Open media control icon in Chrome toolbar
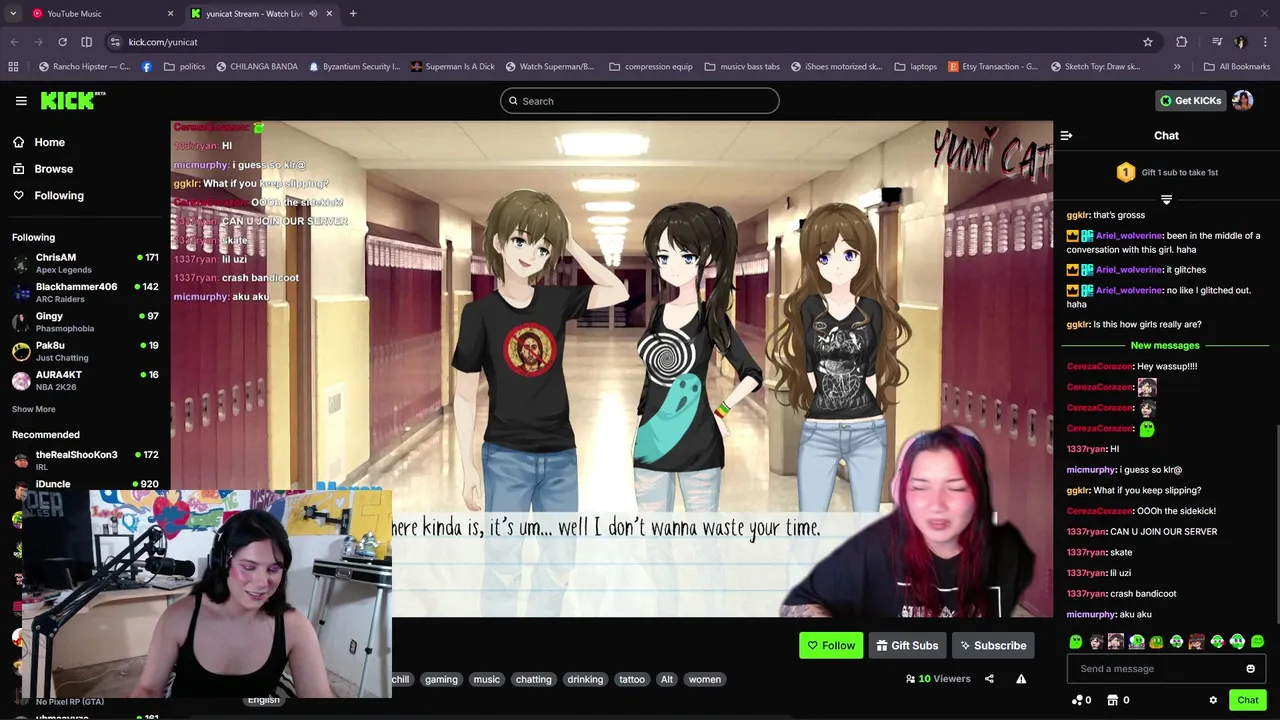The image size is (1280, 720). [x=1217, y=42]
